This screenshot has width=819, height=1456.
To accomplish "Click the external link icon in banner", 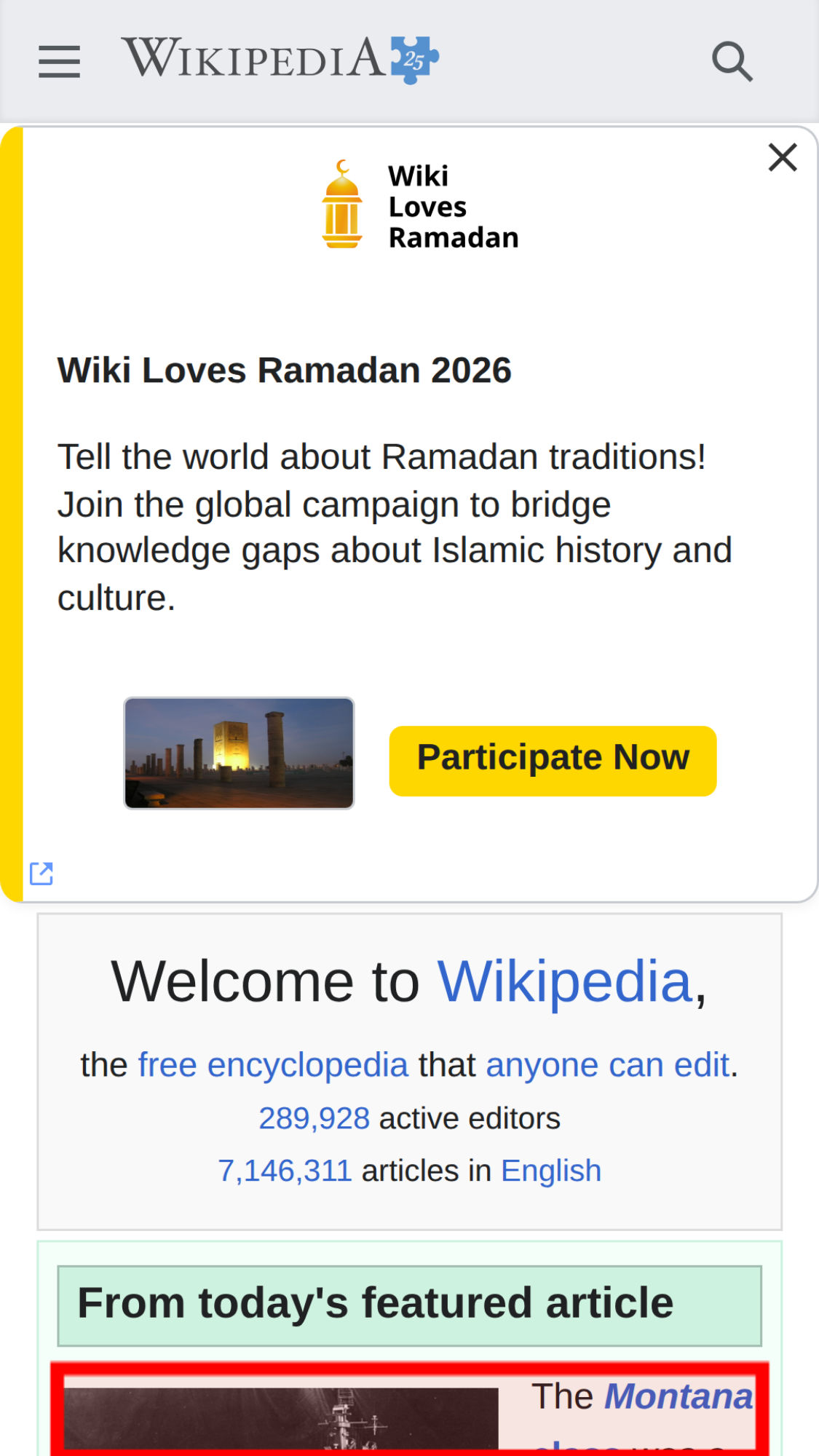I will point(41,873).
